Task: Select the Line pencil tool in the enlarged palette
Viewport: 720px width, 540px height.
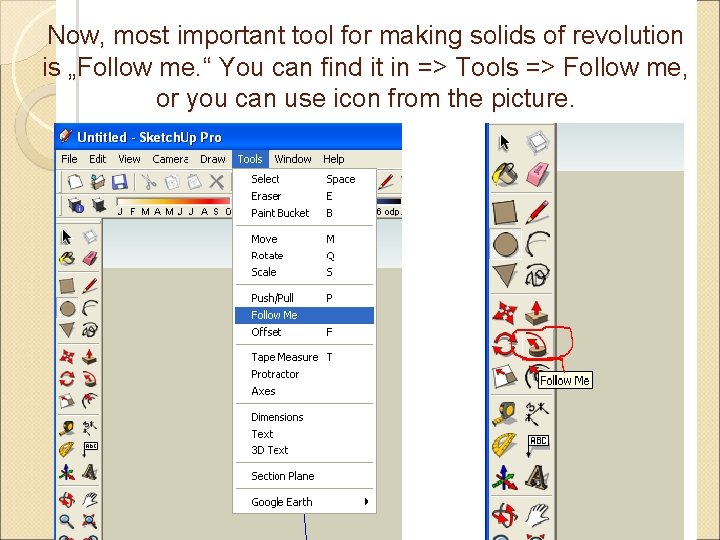Action: click(x=537, y=212)
